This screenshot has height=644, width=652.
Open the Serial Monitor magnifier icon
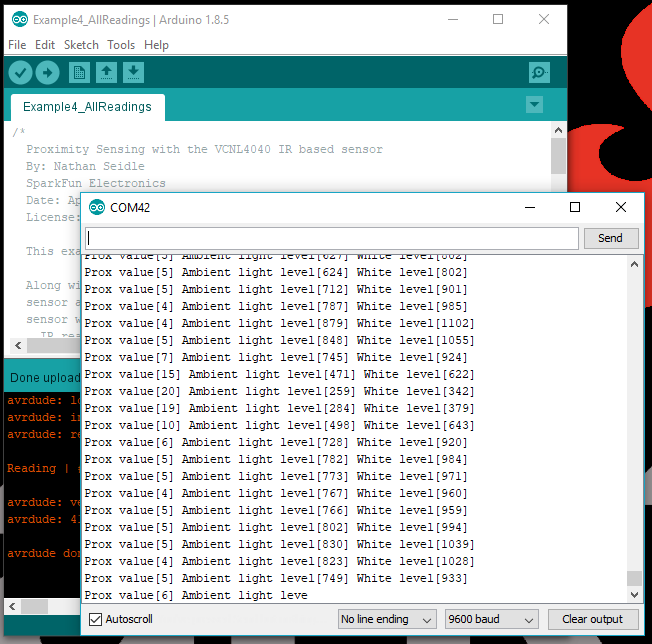pos(539,73)
